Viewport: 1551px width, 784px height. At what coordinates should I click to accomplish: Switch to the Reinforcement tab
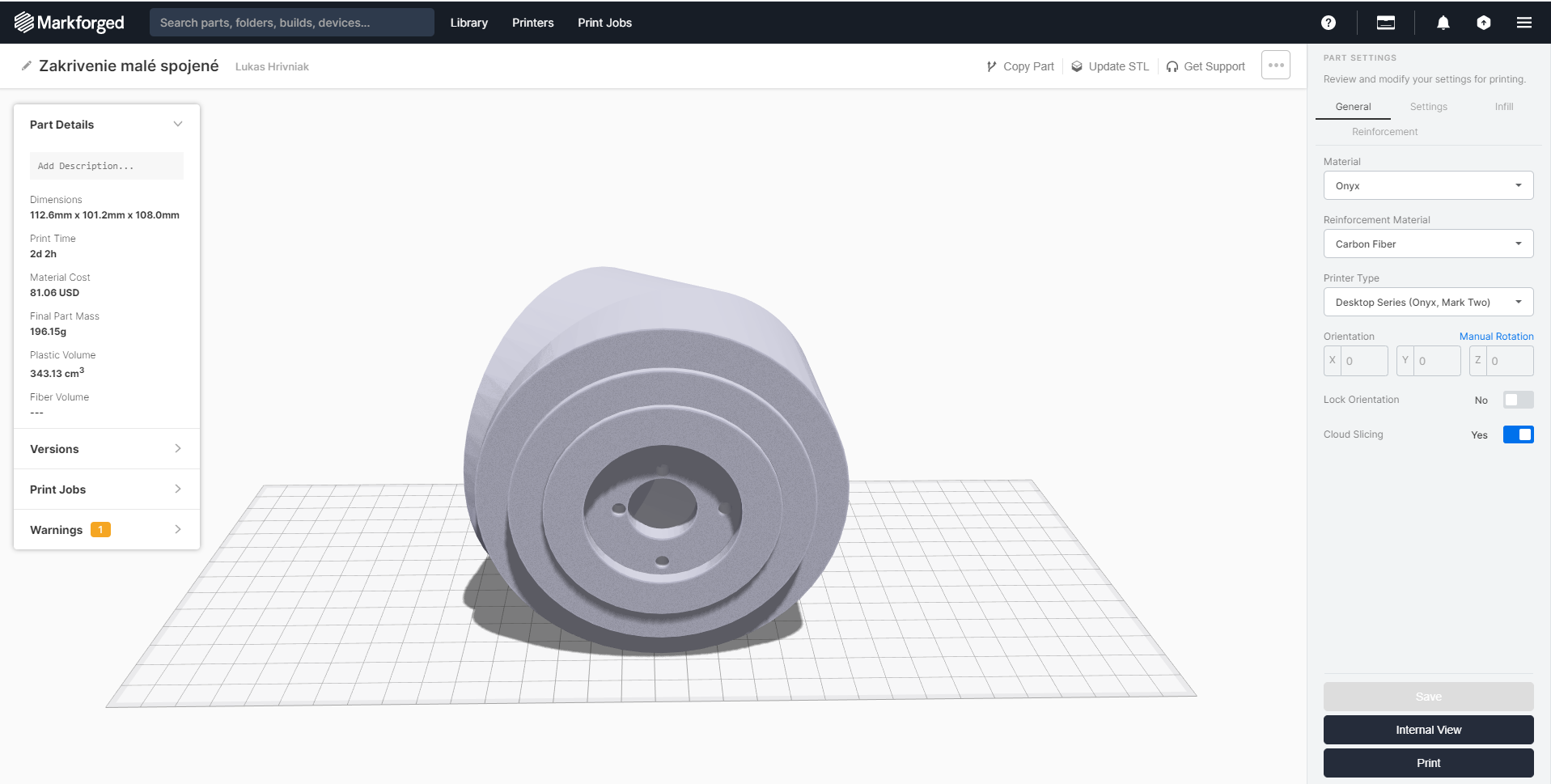pyautogui.click(x=1384, y=132)
